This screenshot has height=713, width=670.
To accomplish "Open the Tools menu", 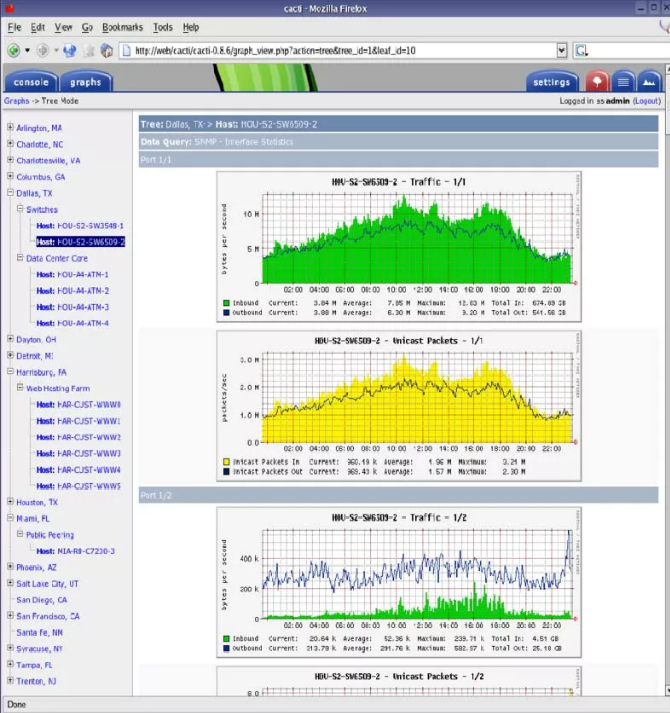I will coord(163,27).
